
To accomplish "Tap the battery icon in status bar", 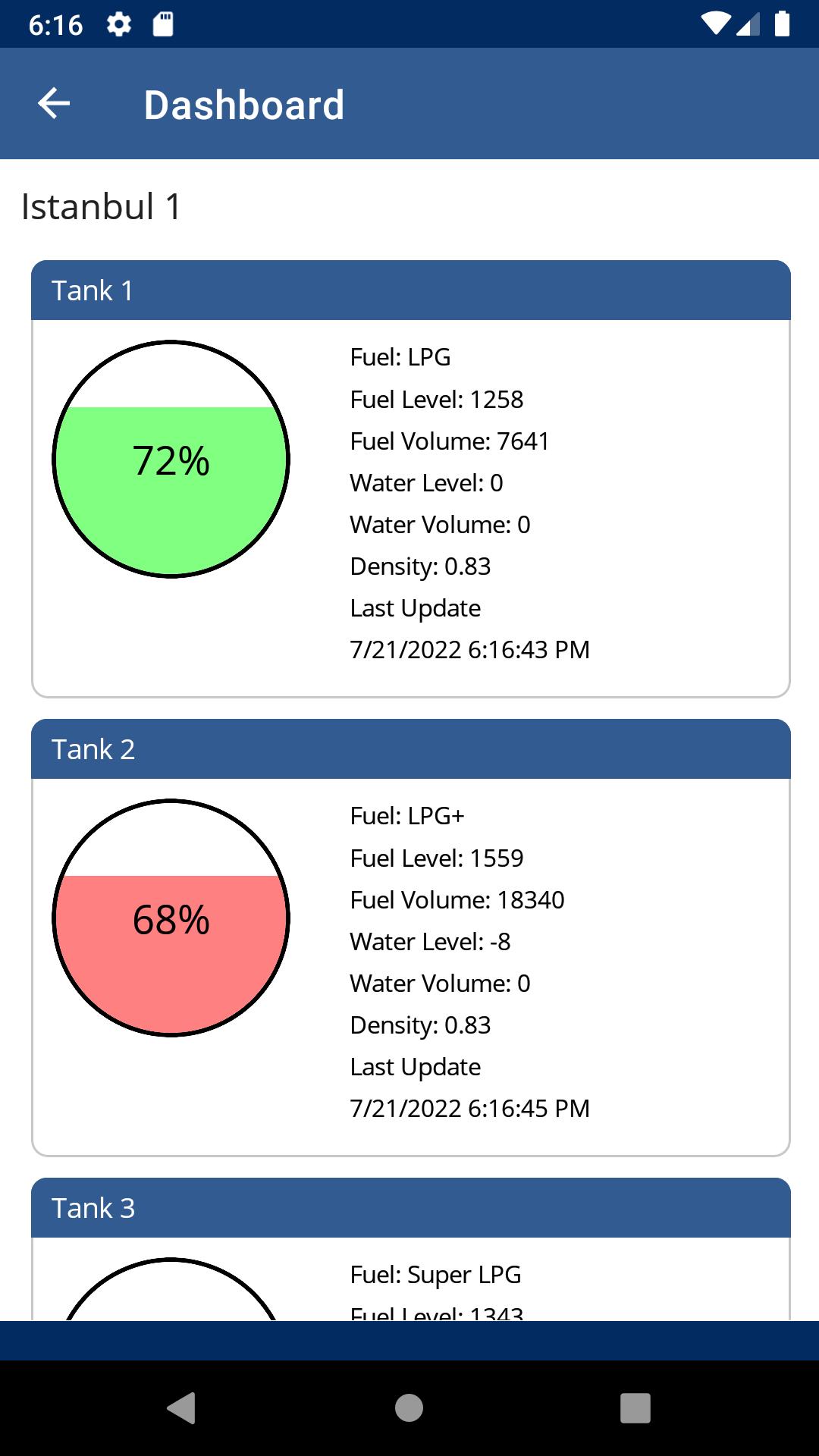I will [782, 24].
